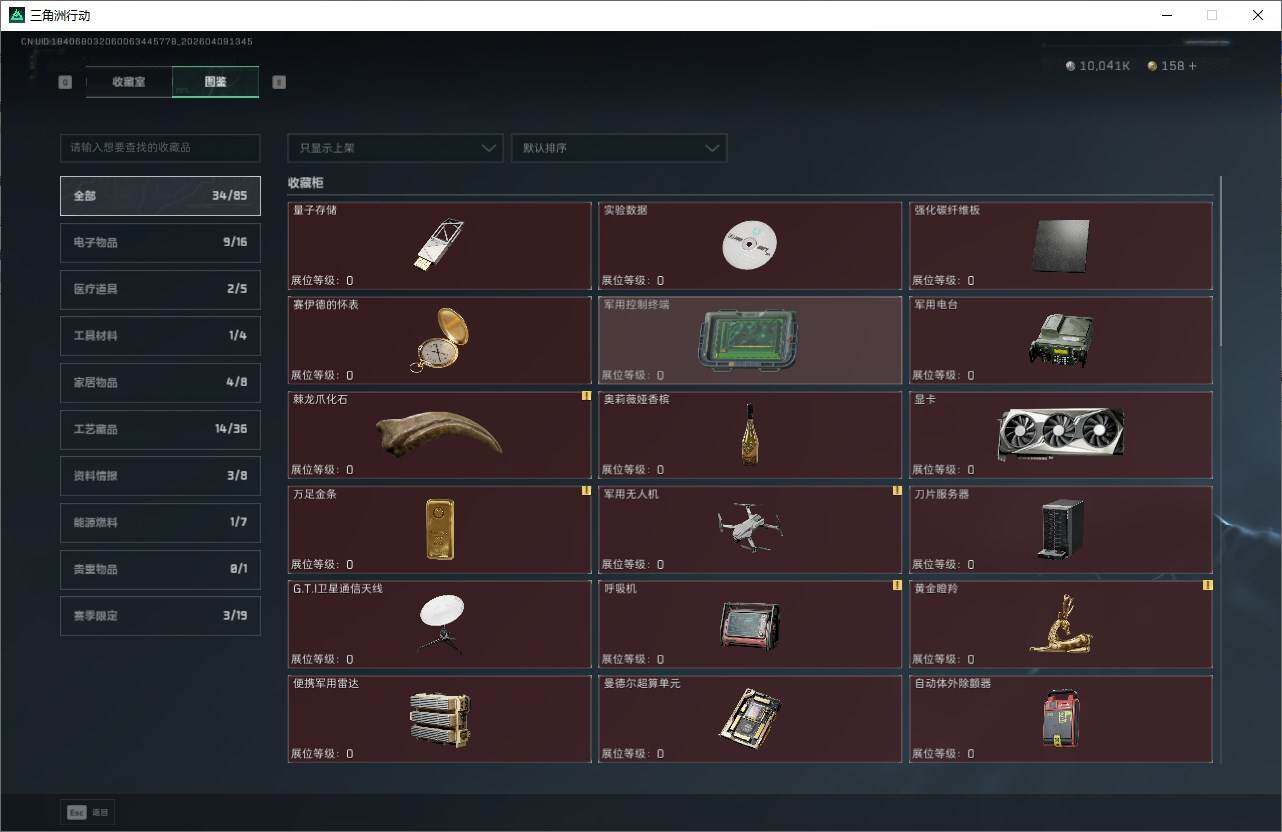Open the 黄金瞪羚 golden gazelle icon
Image resolution: width=1282 pixels, height=832 pixels.
1061,624
